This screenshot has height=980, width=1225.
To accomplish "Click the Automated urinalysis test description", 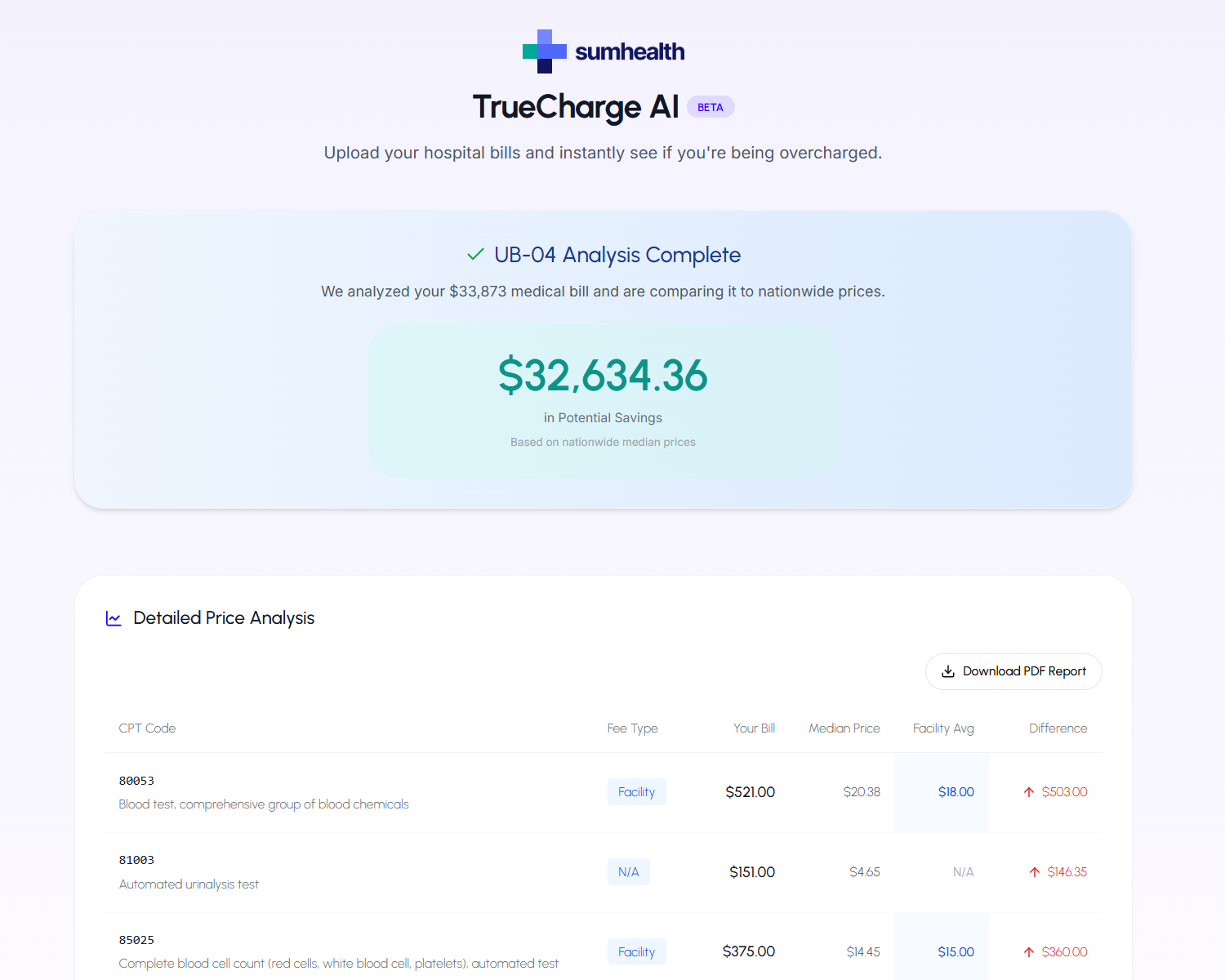I will pyautogui.click(x=189, y=884).
